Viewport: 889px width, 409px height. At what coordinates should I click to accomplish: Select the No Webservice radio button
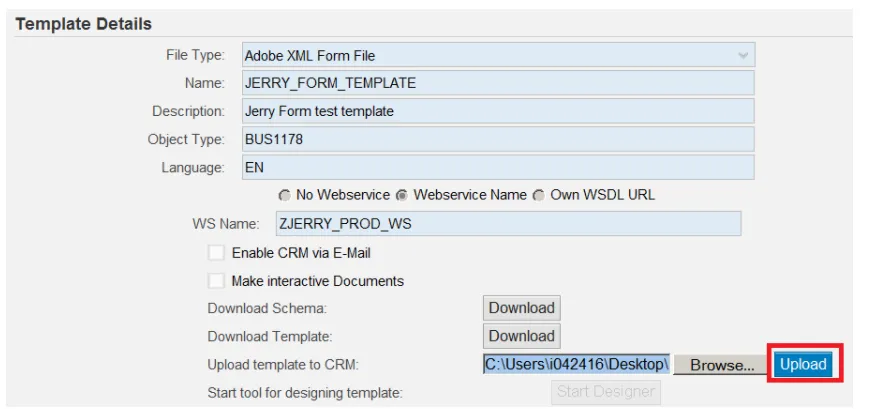(x=285, y=196)
